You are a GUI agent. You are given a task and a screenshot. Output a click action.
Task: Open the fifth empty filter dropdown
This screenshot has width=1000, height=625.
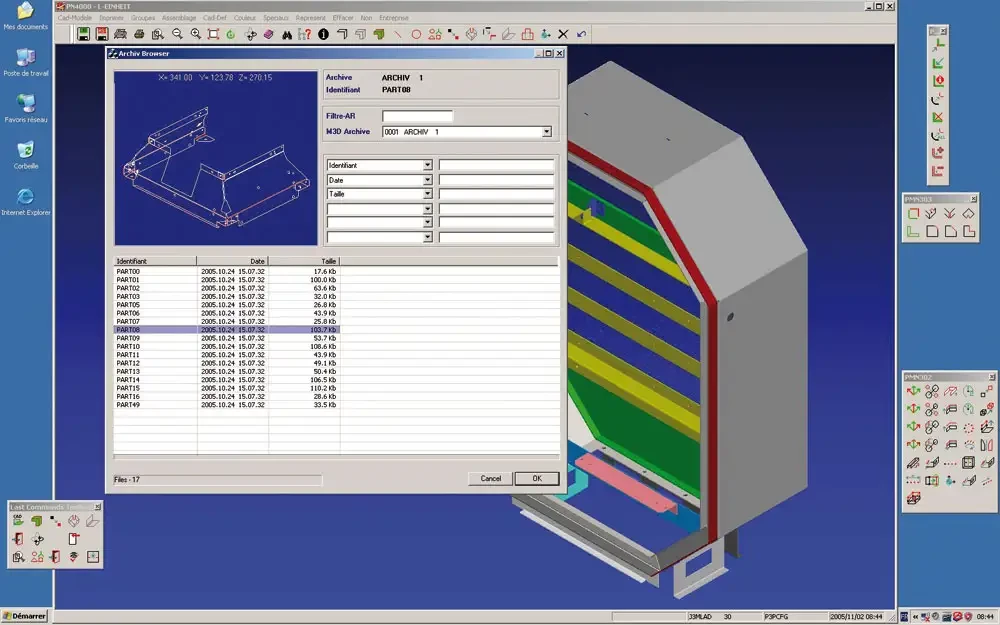(427, 223)
